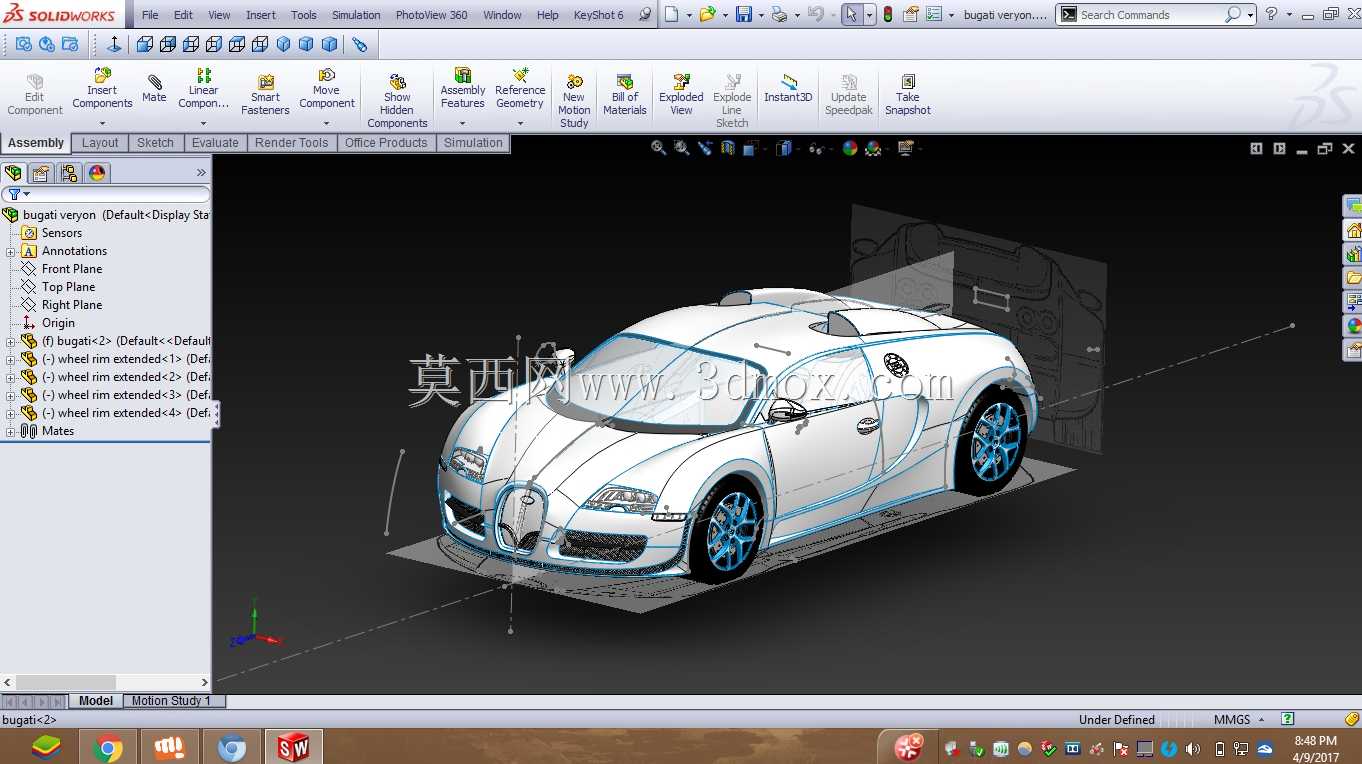Open the Assembly Features dropdown arrow
1362x764 pixels.
(x=463, y=124)
